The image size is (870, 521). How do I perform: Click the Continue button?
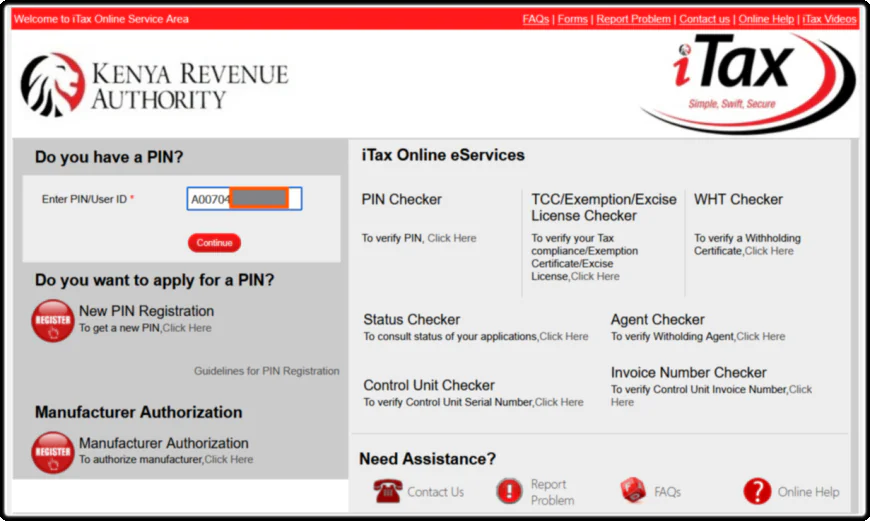(x=214, y=242)
